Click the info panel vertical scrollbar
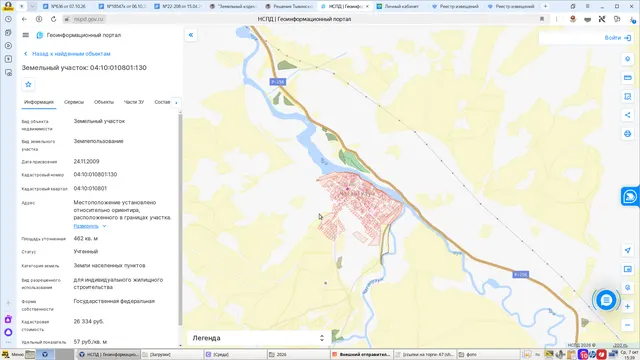 180,220
